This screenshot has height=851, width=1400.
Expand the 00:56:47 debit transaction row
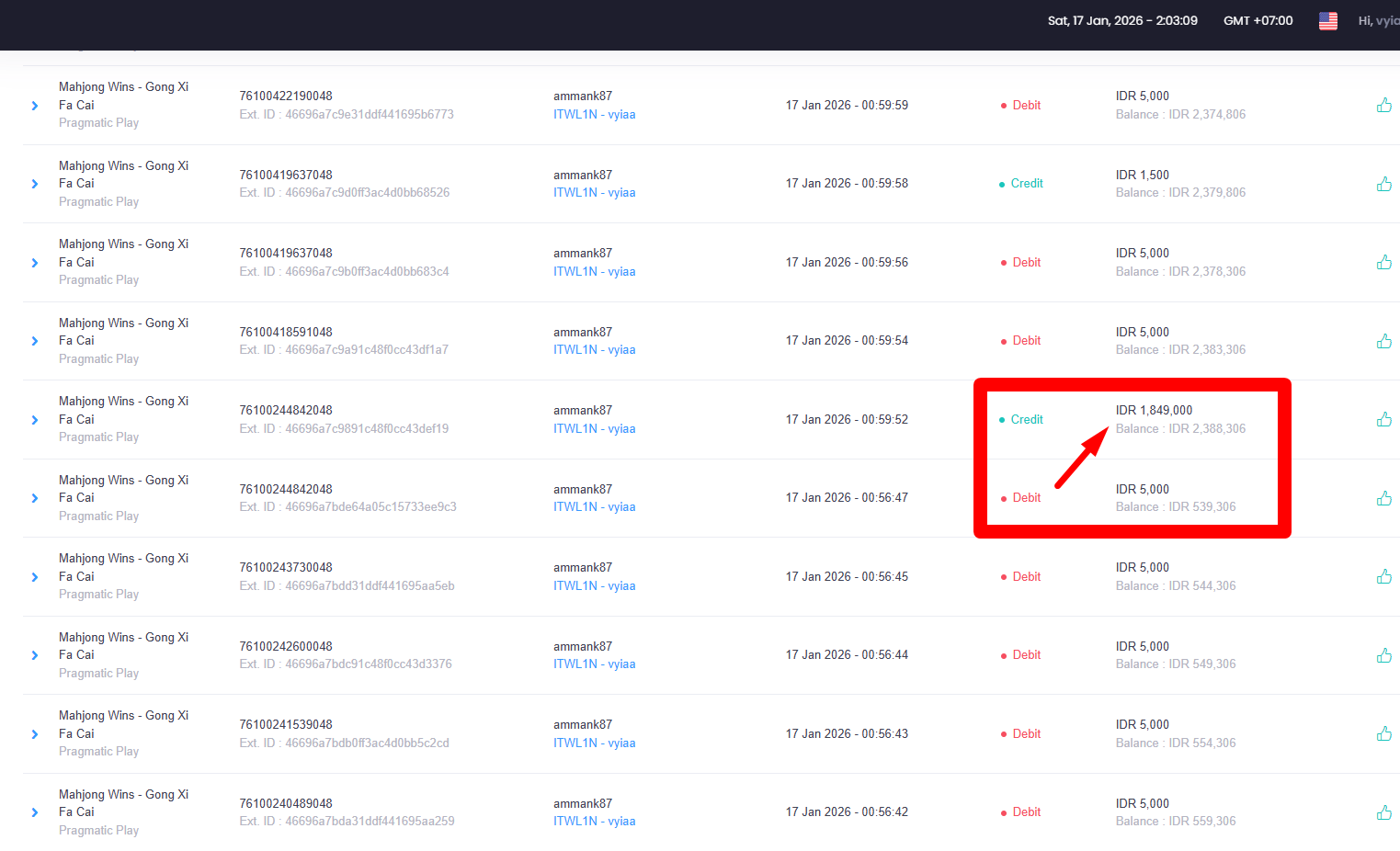coord(35,498)
